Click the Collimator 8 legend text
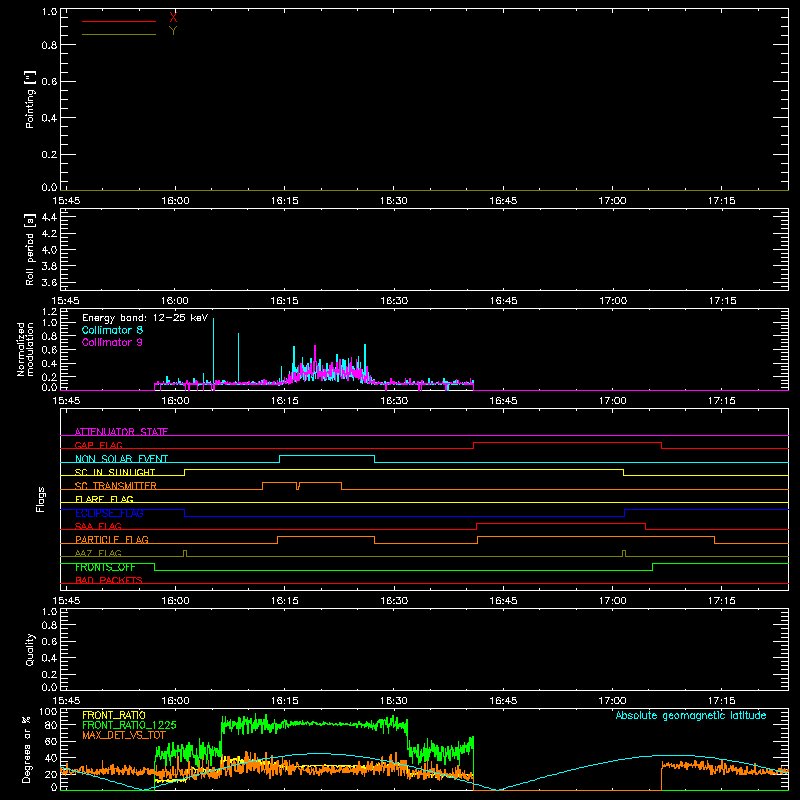 pyautogui.click(x=112, y=330)
